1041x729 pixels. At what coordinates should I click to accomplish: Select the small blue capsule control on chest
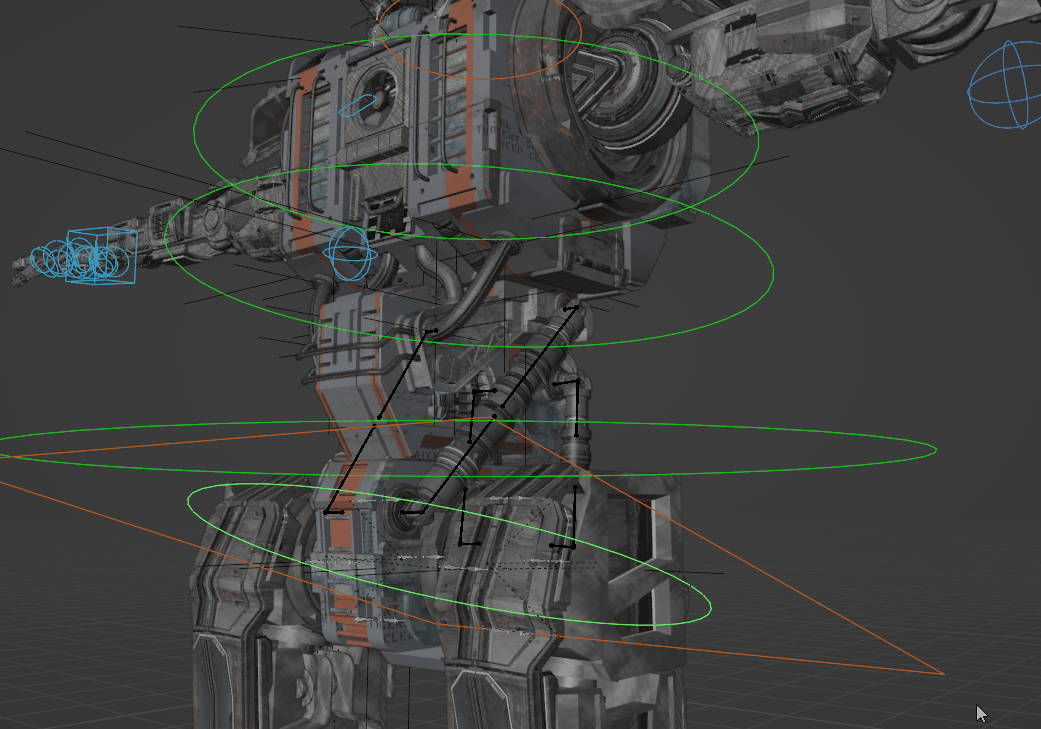pos(357,106)
